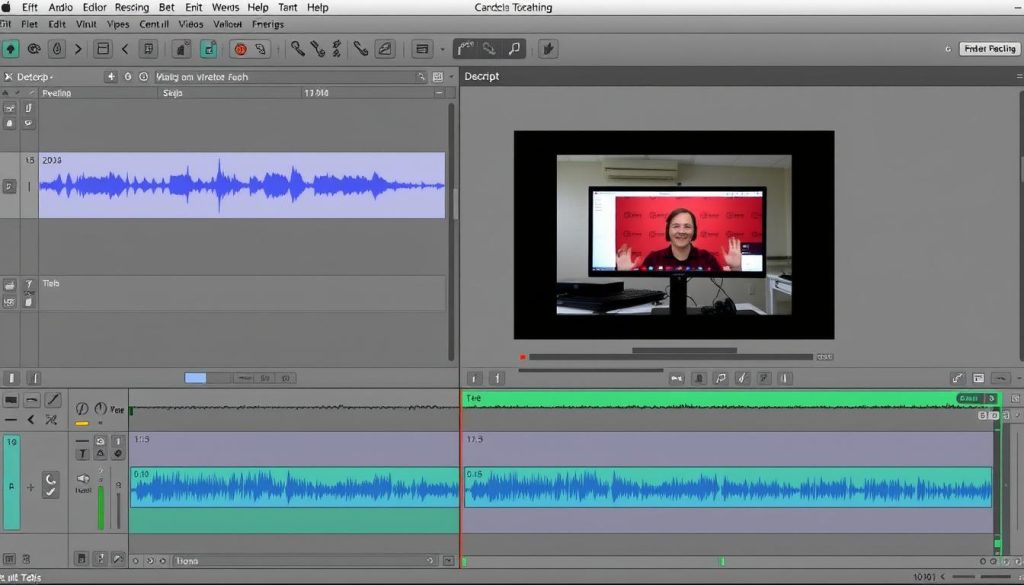Toggle the blue-highlighted view switch below the waveform panel
1024x585 pixels.
(x=196, y=378)
